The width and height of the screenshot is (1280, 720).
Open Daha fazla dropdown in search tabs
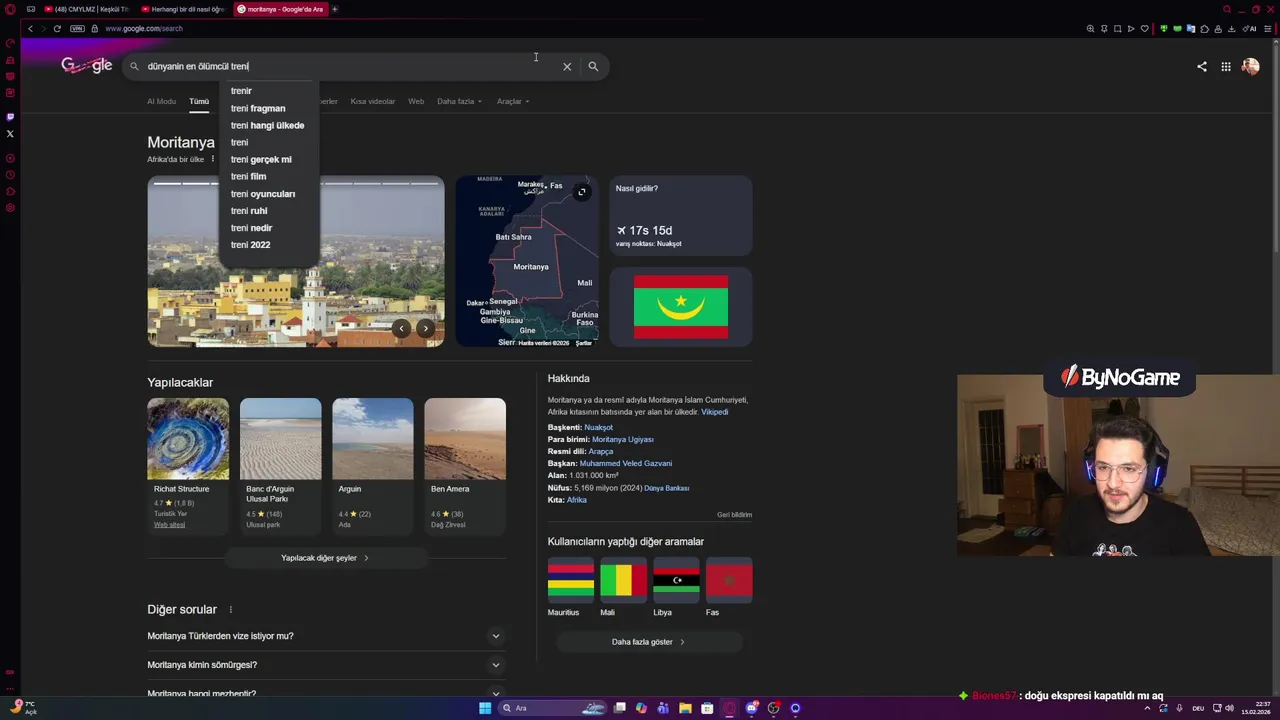459,101
